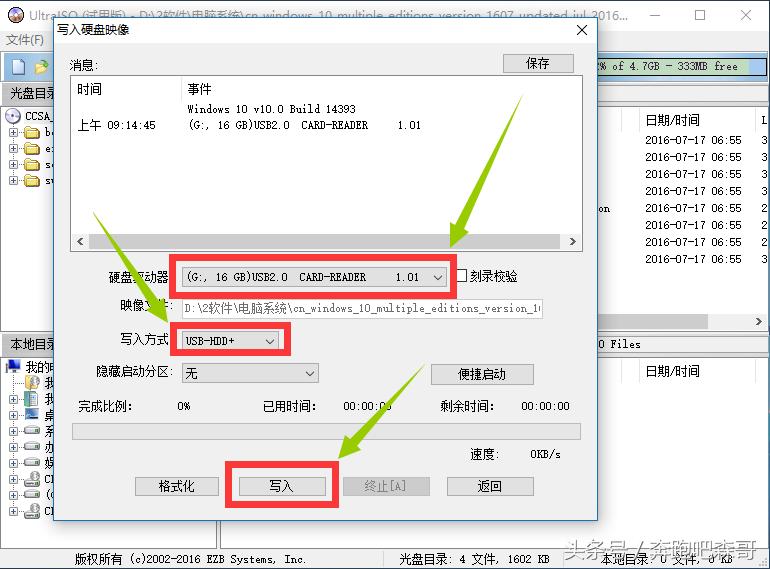Screen dimensions: 770x569
Task: Click the 本地目录 panel header
Action: coord(29,344)
